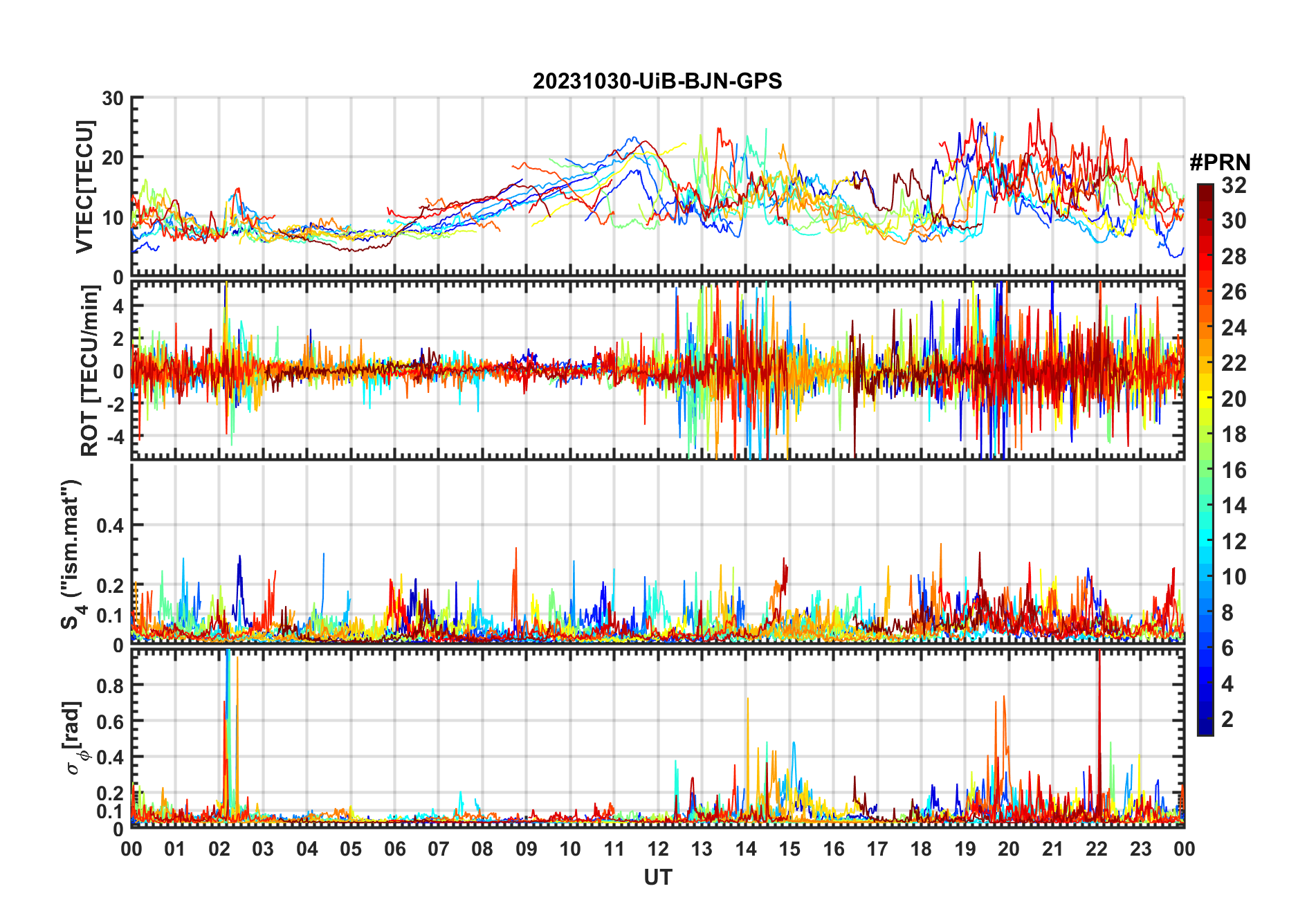The image size is (1316, 920).
Task: Click colorbar tick label 20
Action: click(1234, 399)
